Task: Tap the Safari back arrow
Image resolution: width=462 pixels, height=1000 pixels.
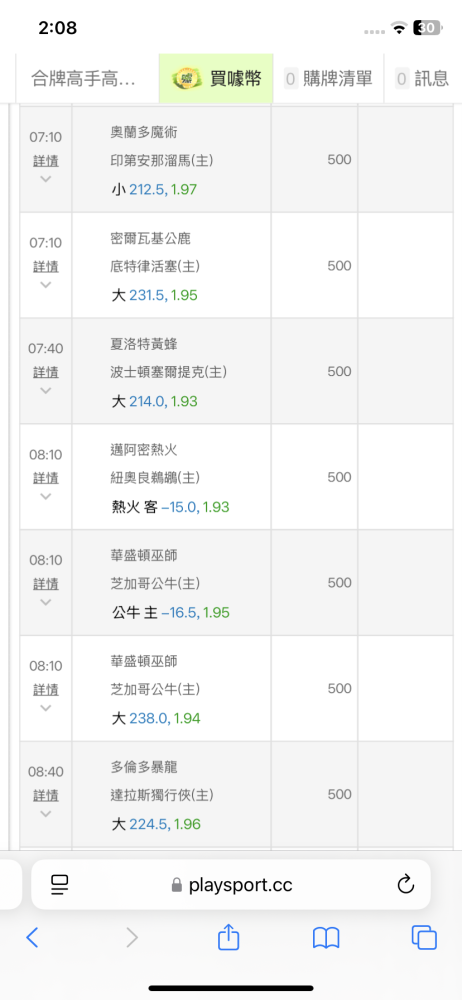Action: 32,938
